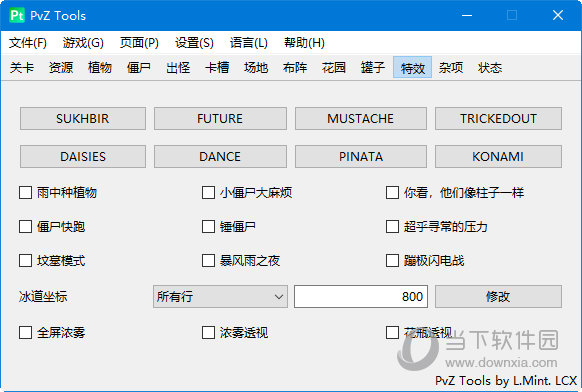Click the 修改 button

(x=498, y=297)
